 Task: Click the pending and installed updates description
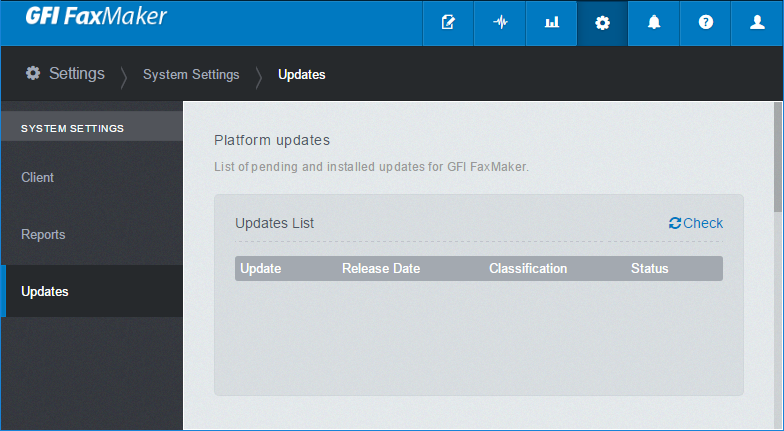[371, 166]
